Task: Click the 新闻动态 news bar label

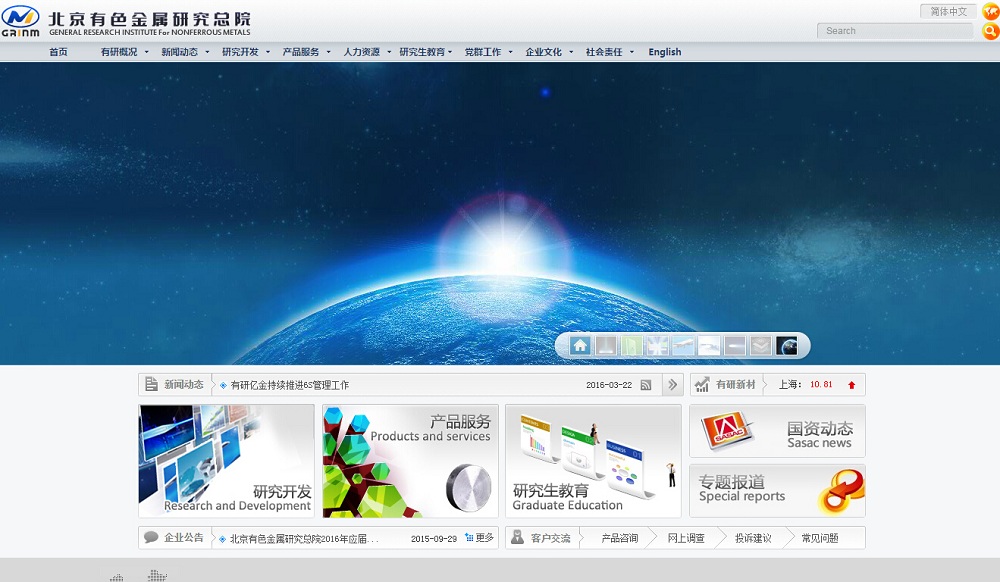Action: (x=184, y=384)
